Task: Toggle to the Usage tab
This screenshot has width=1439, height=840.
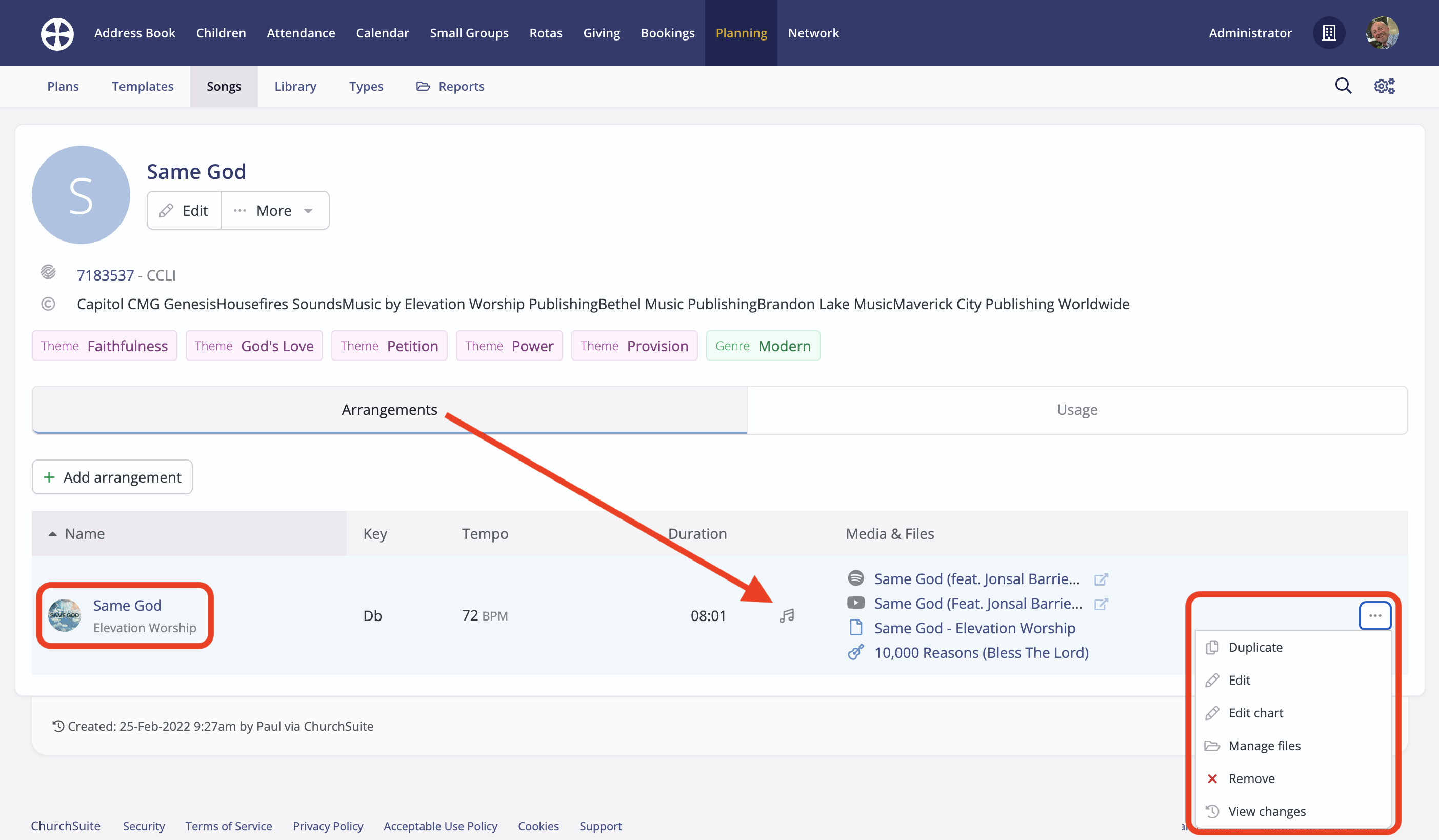Action: 1076,409
